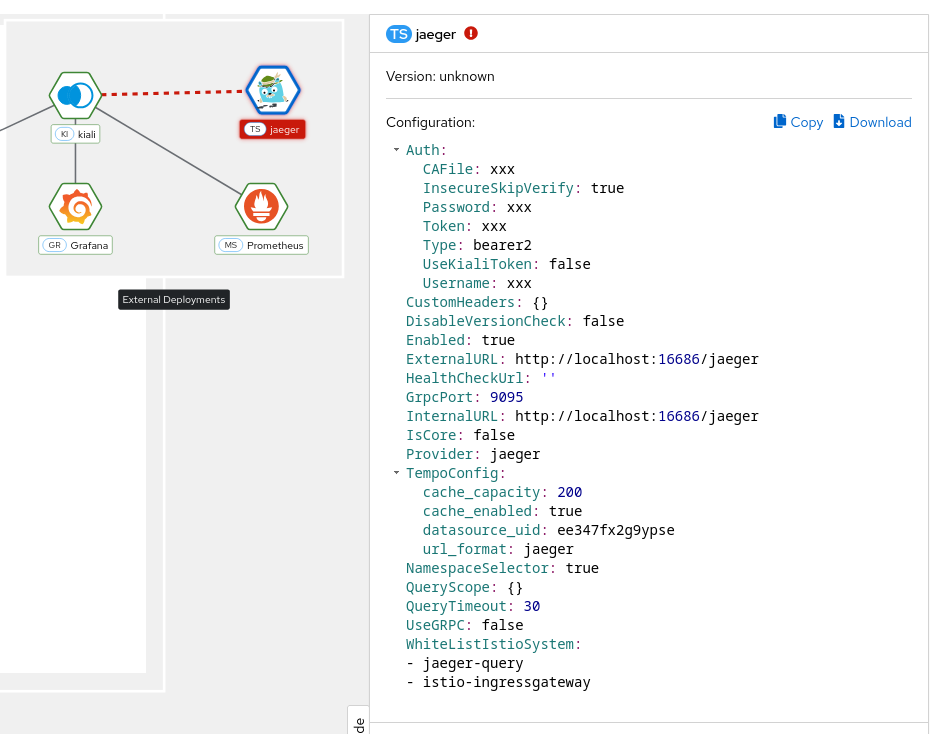Select the jaeger hexagon node icon

273,91
